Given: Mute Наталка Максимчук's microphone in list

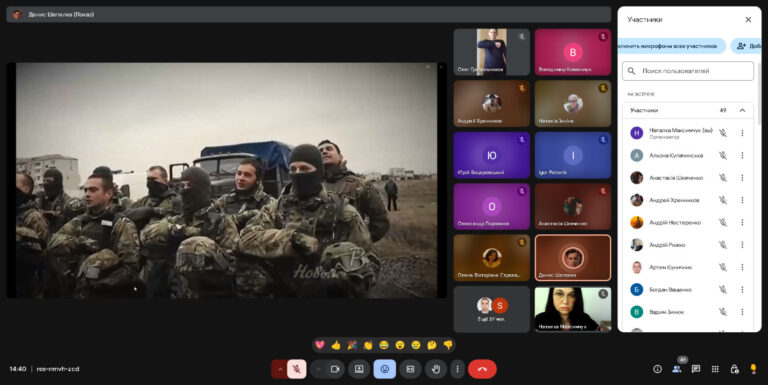Looking at the screenshot, I should 722,133.
